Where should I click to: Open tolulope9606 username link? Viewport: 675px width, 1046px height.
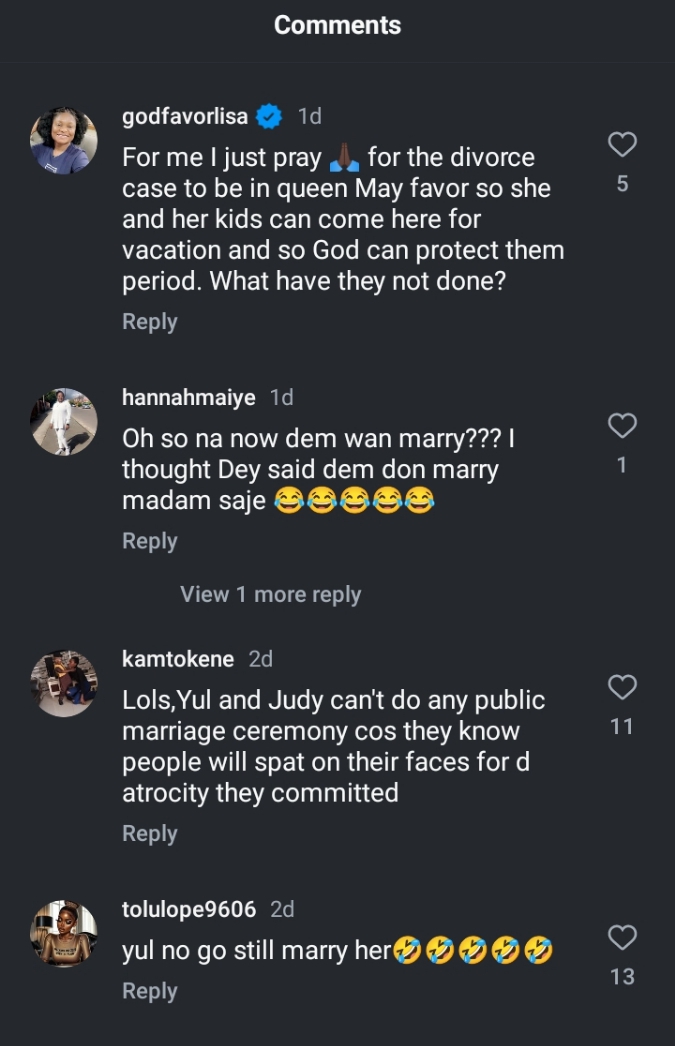click(x=188, y=909)
